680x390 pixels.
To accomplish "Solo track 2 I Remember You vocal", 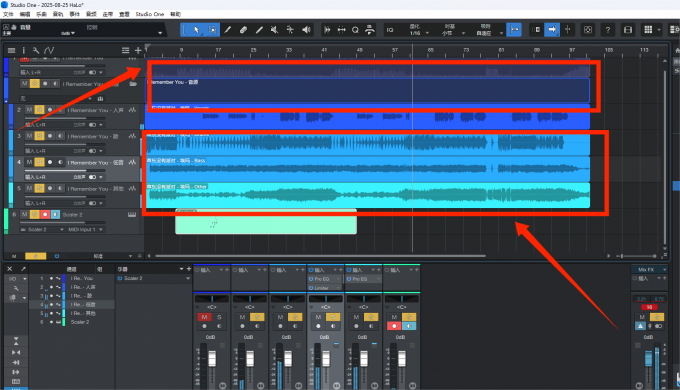I will click(x=39, y=110).
